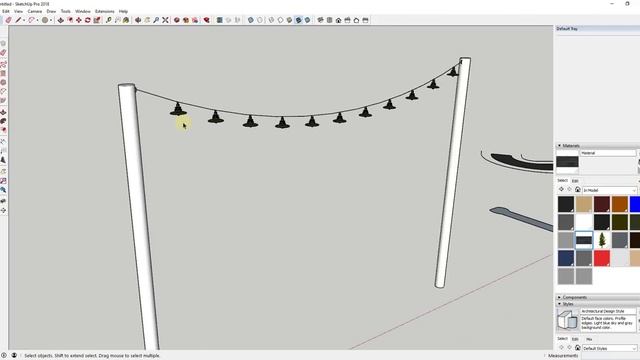Open the Line tool dropdown arrow
This screenshot has width=640, height=360.
pos(24,20)
